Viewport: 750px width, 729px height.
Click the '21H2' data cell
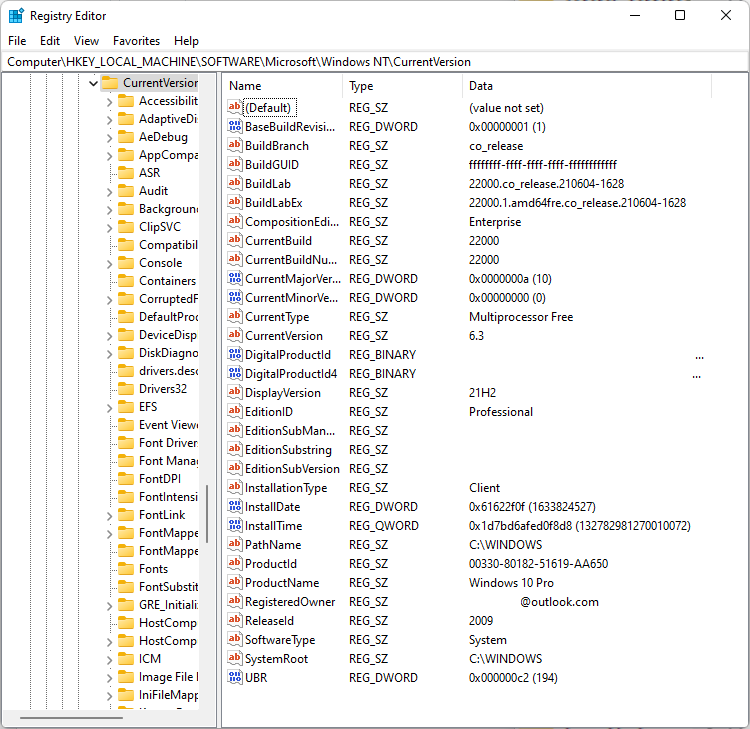coord(482,393)
